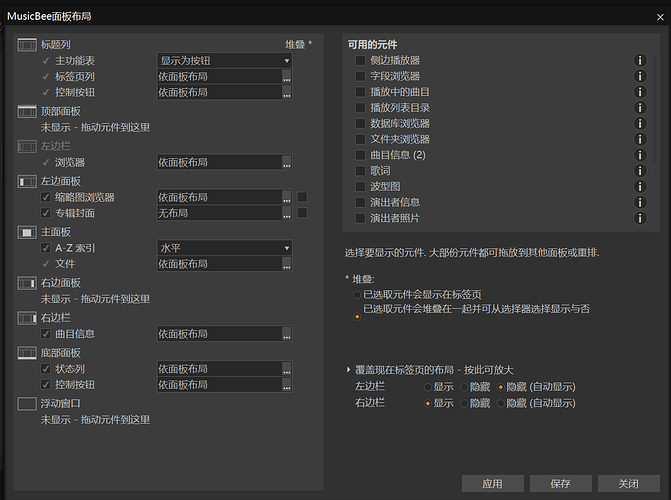Enable the 字段浏览器 checkbox
This screenshot has width=671, height=500.
[x=360, y=76]
